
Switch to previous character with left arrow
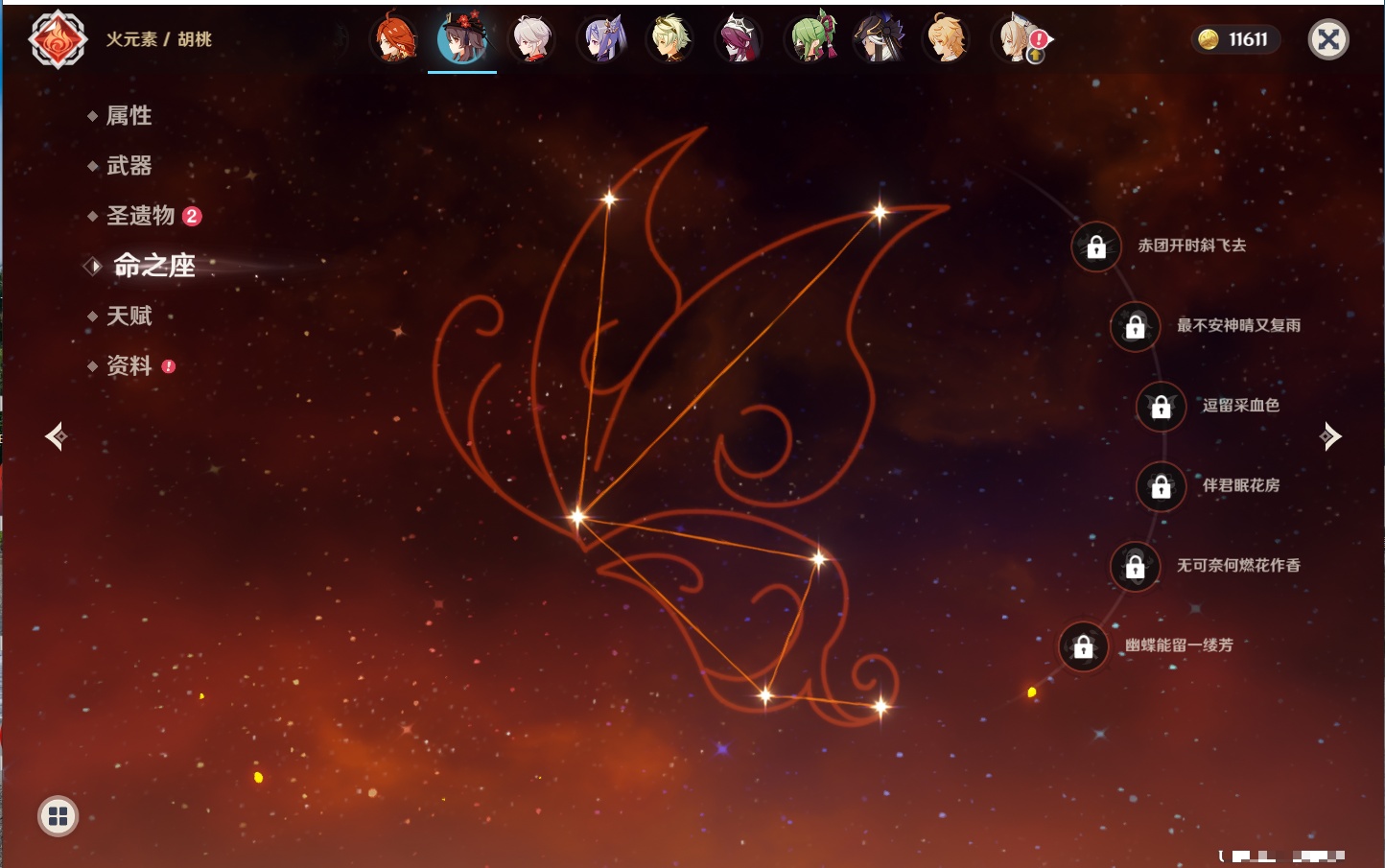click(x=56, y=436)
